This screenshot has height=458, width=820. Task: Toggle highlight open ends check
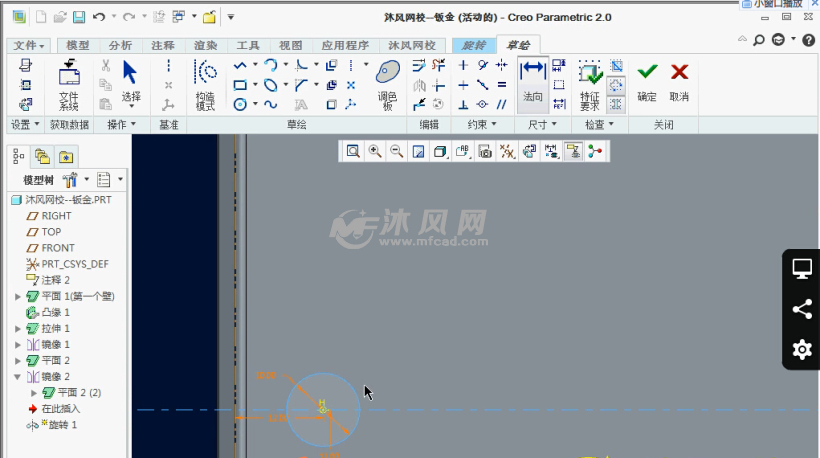pos(617,85)
